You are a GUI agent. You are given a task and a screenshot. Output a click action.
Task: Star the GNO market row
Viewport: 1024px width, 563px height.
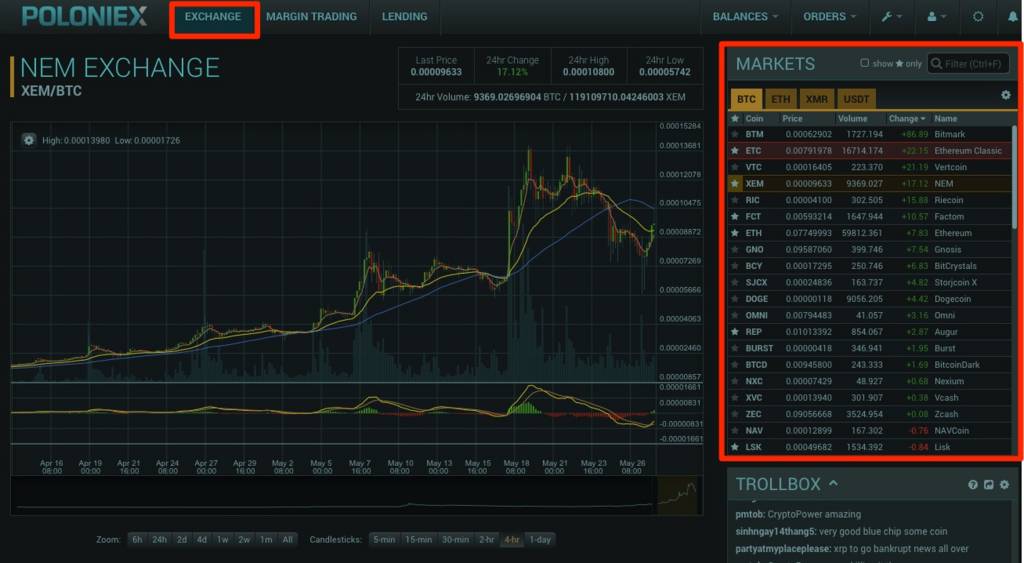(735, 249)
